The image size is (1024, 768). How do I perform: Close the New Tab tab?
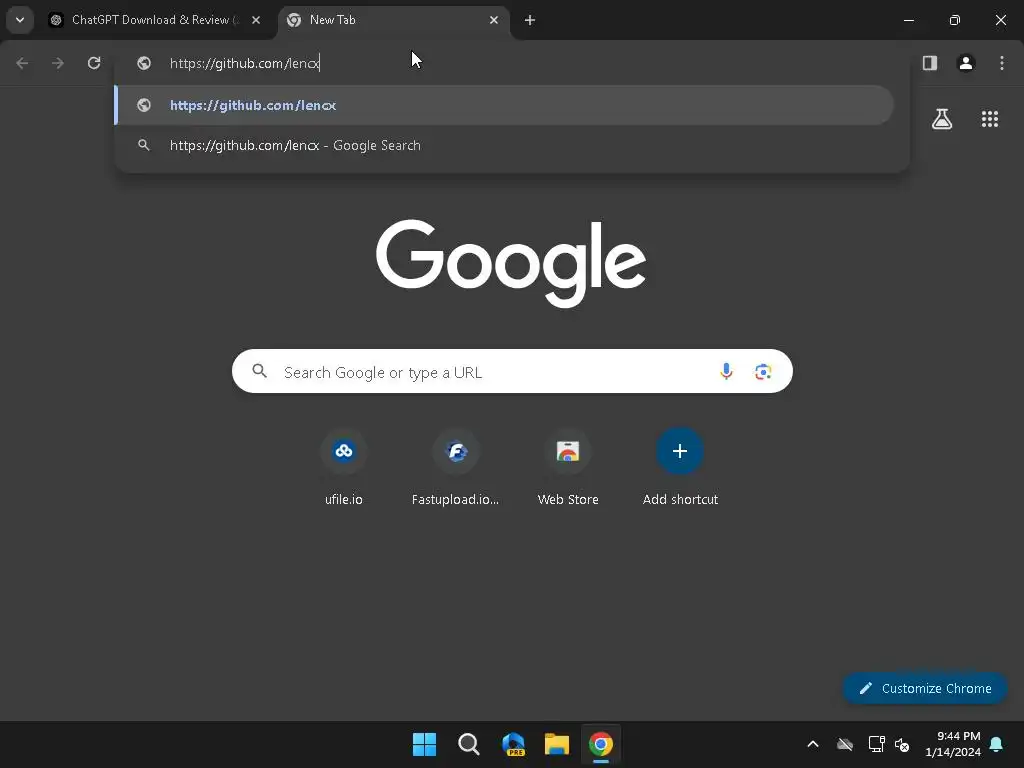point(494,20)
